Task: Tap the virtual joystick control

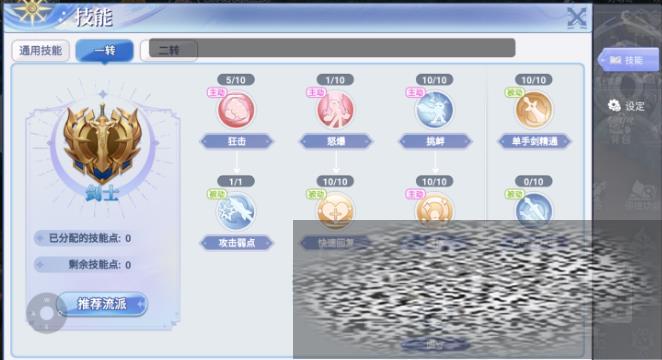Action: tap(46, 313)
